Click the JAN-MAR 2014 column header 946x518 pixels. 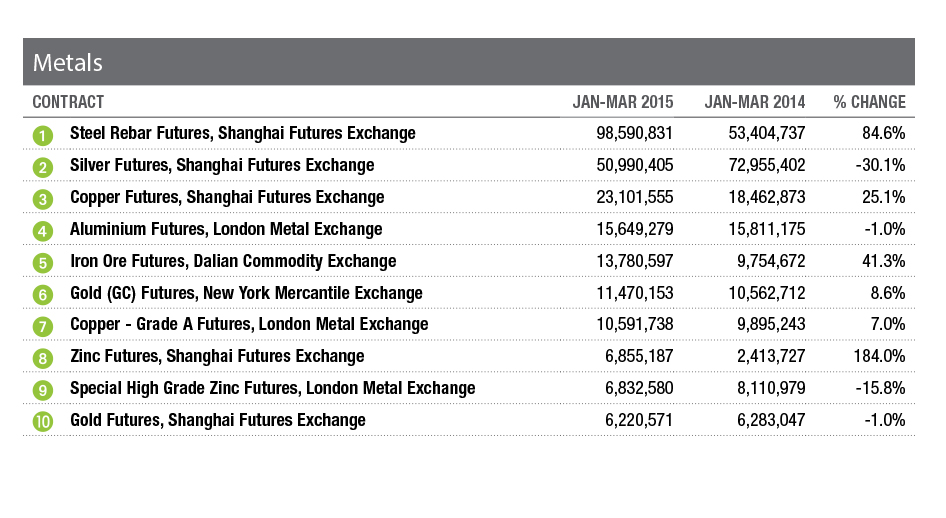click(755, 102)
